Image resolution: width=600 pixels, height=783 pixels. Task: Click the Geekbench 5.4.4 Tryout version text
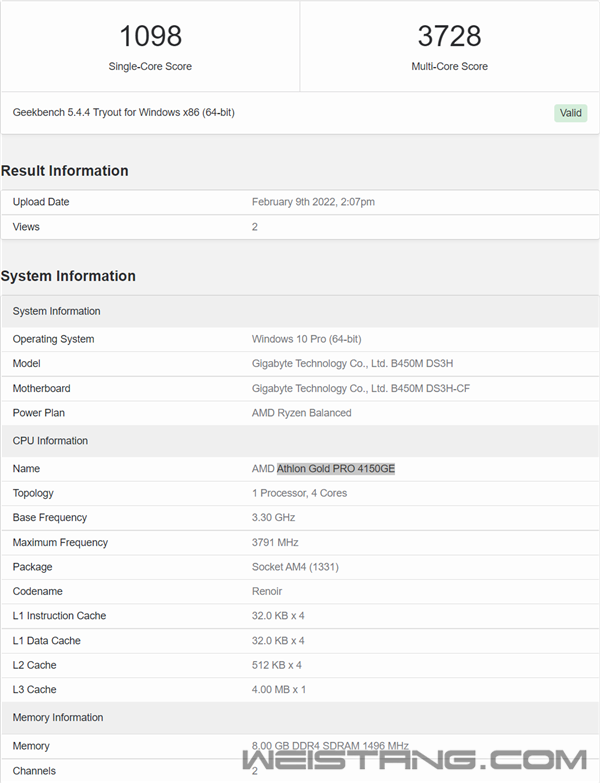click(124, 113)
